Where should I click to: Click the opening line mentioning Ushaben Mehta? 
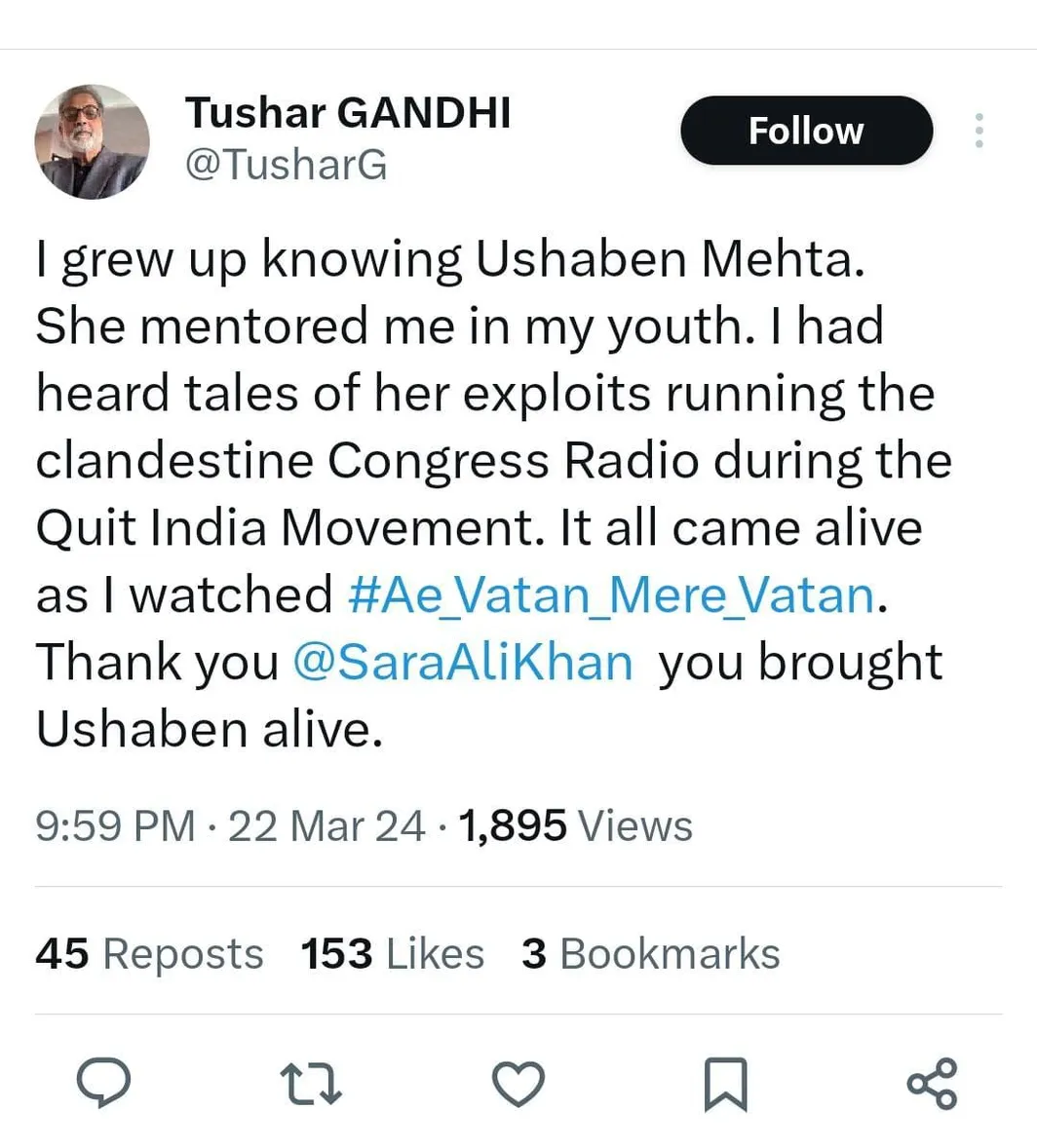pos(449,260)
